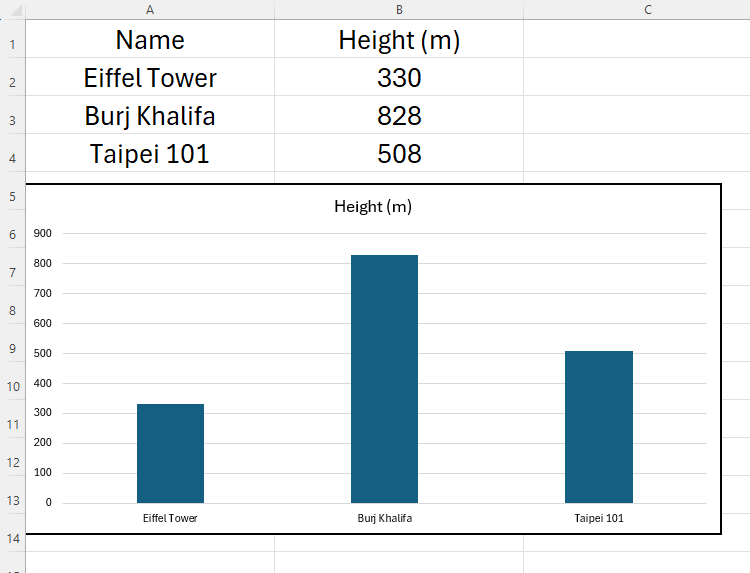Viewport: 750px width, 573px height.
Task: Select the cell with value 508
Action: (x=399, y=153)
